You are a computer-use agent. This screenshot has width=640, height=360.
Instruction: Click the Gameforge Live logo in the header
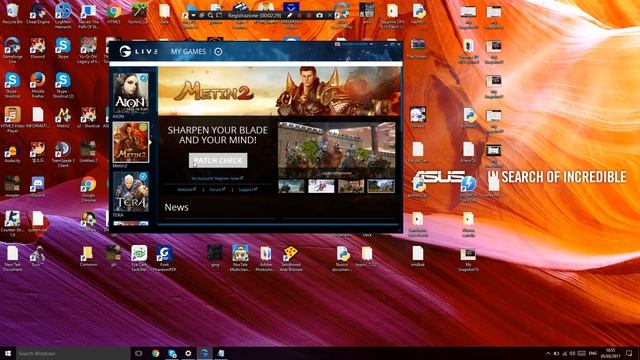pyautogui.click(x=138, y=51)
